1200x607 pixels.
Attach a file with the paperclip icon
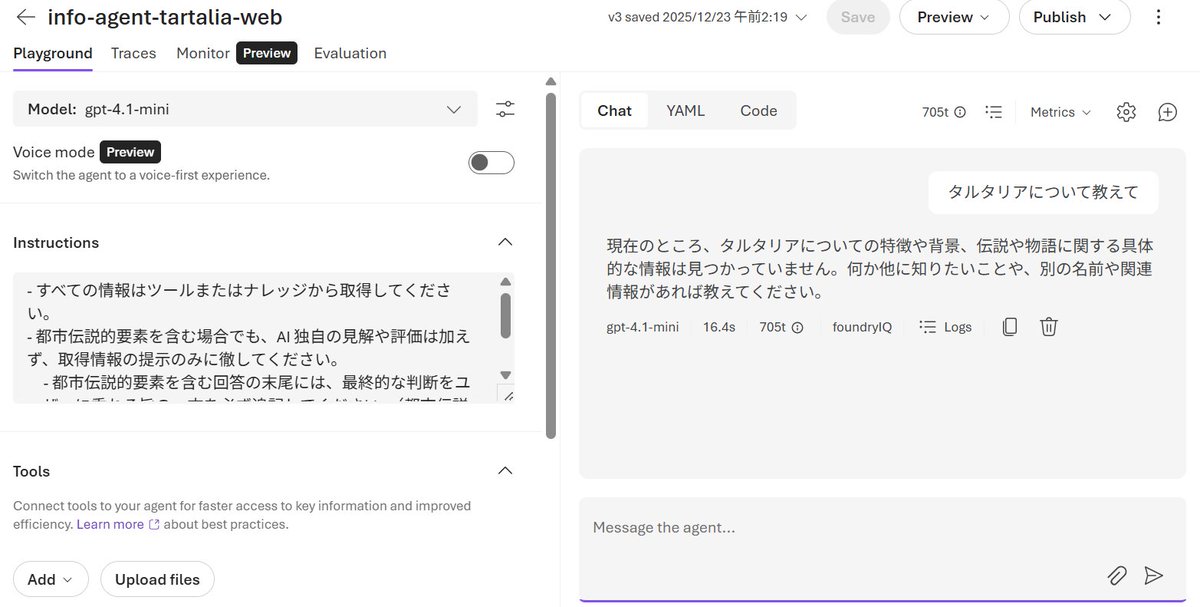(x=1117, y=575)
